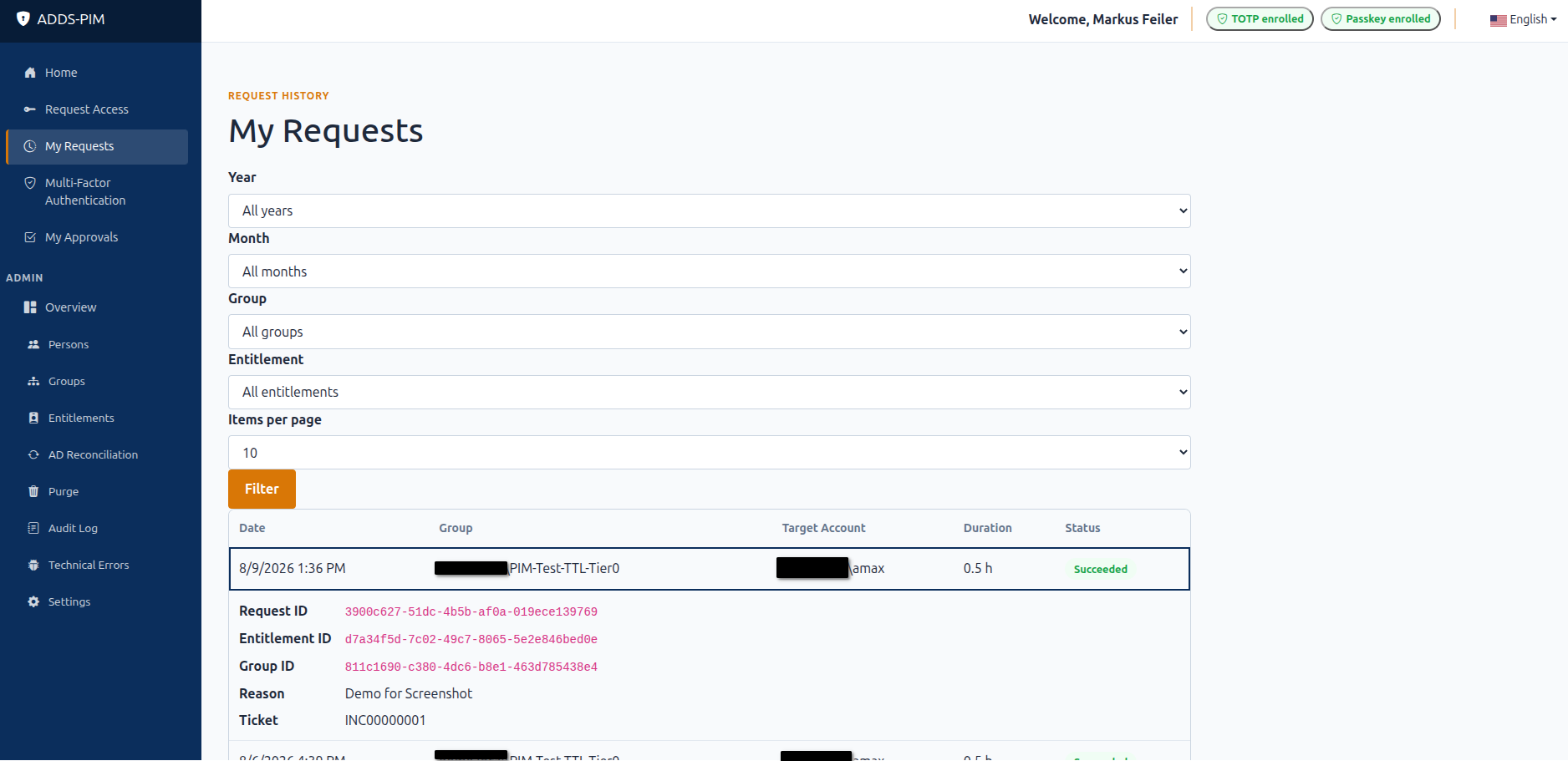Click the AD Reconciliation sync icon

(x=33, y=454)
